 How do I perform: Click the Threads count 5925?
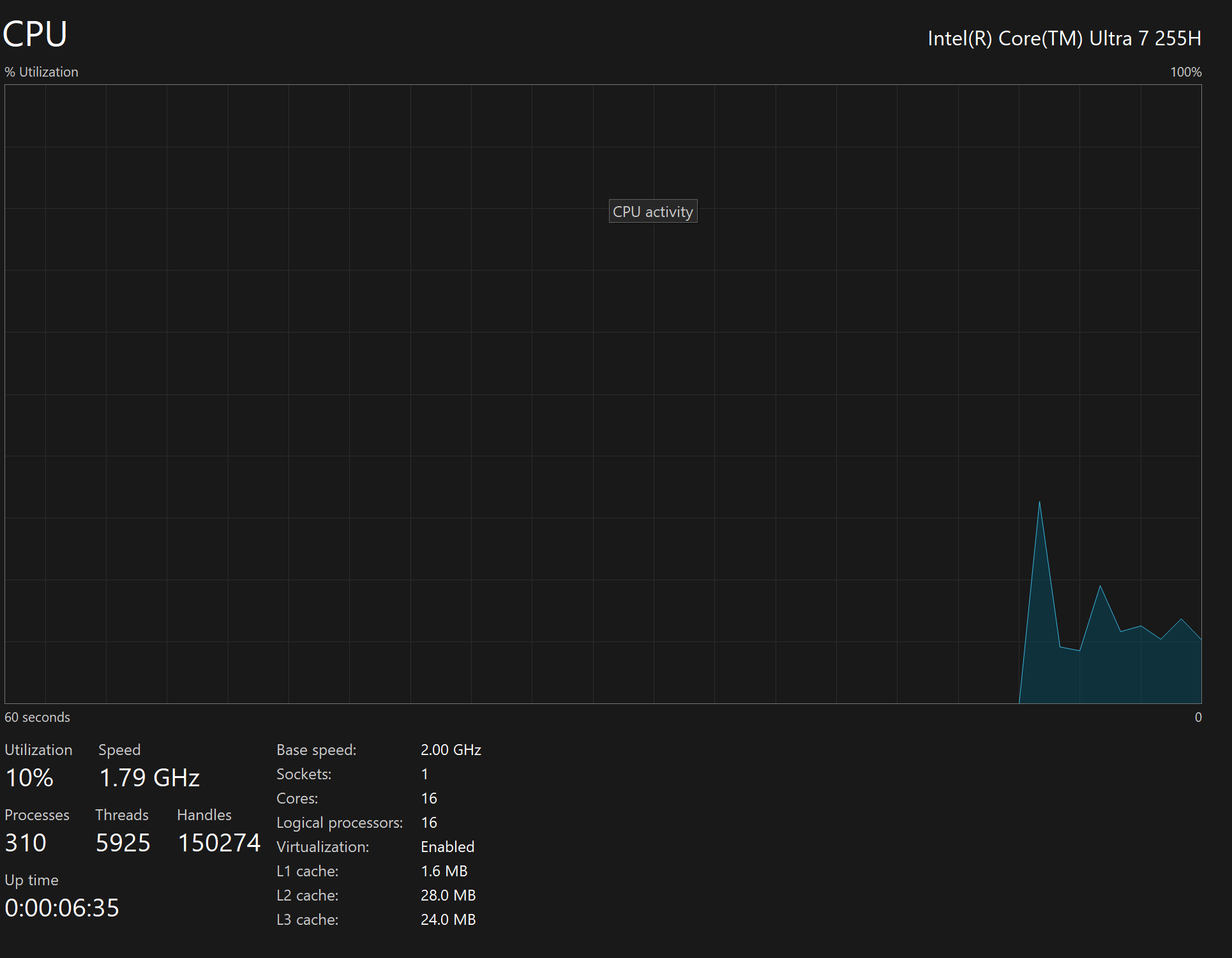(123, 842)
